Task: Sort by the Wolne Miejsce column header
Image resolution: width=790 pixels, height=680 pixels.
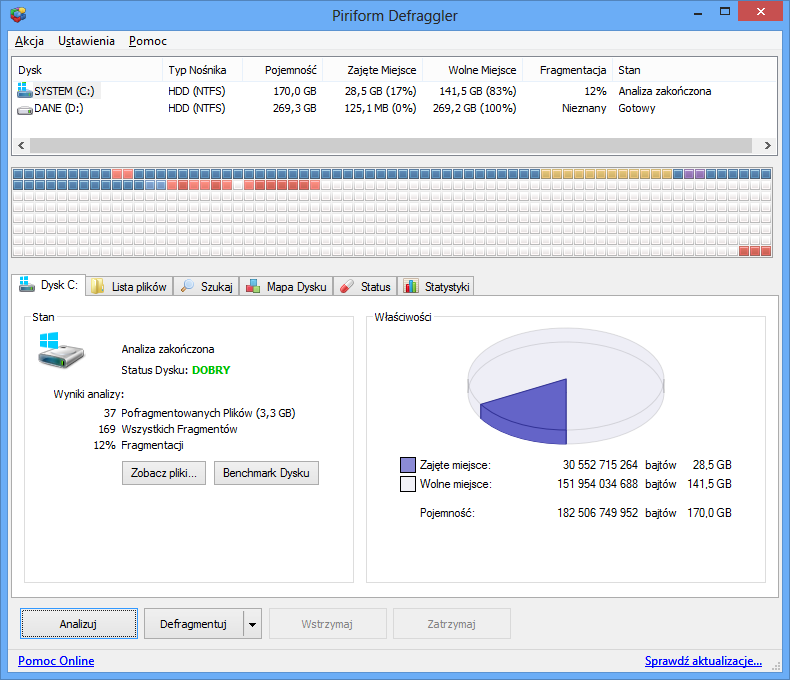Action: coord(473,70)
